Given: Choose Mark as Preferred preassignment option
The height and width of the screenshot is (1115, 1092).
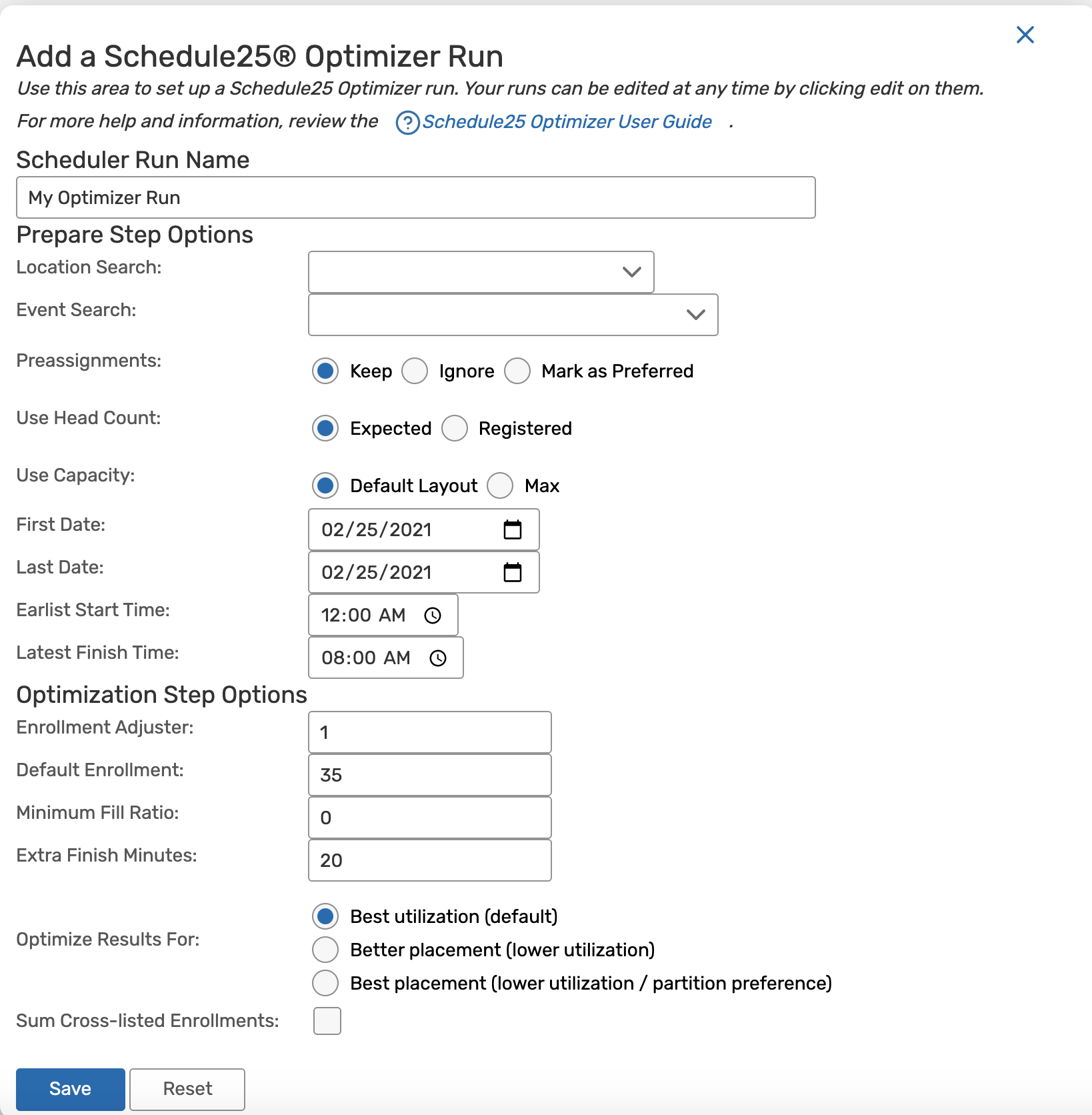Looking at the screenshot, I should pos(517,371).
